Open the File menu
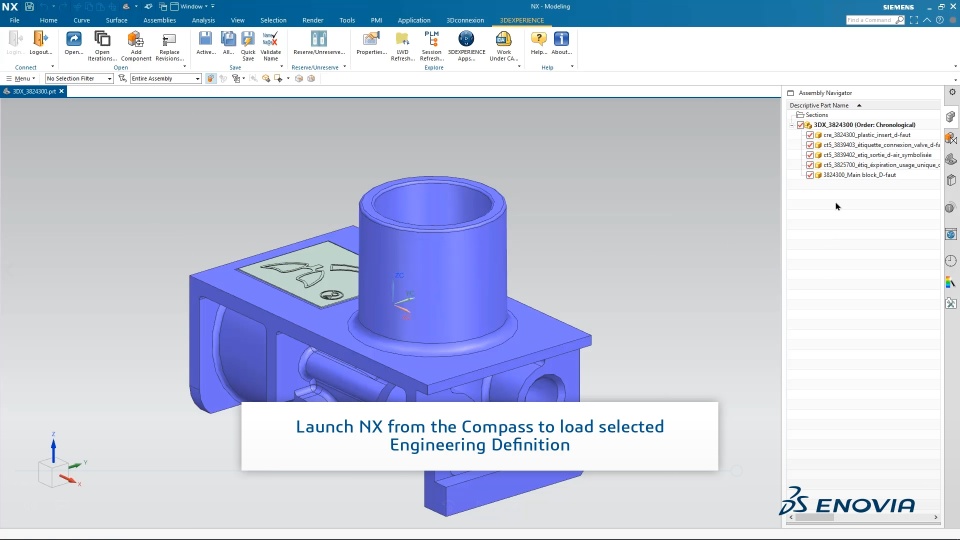This screenshot has height=540, width=960. point(14,20)
